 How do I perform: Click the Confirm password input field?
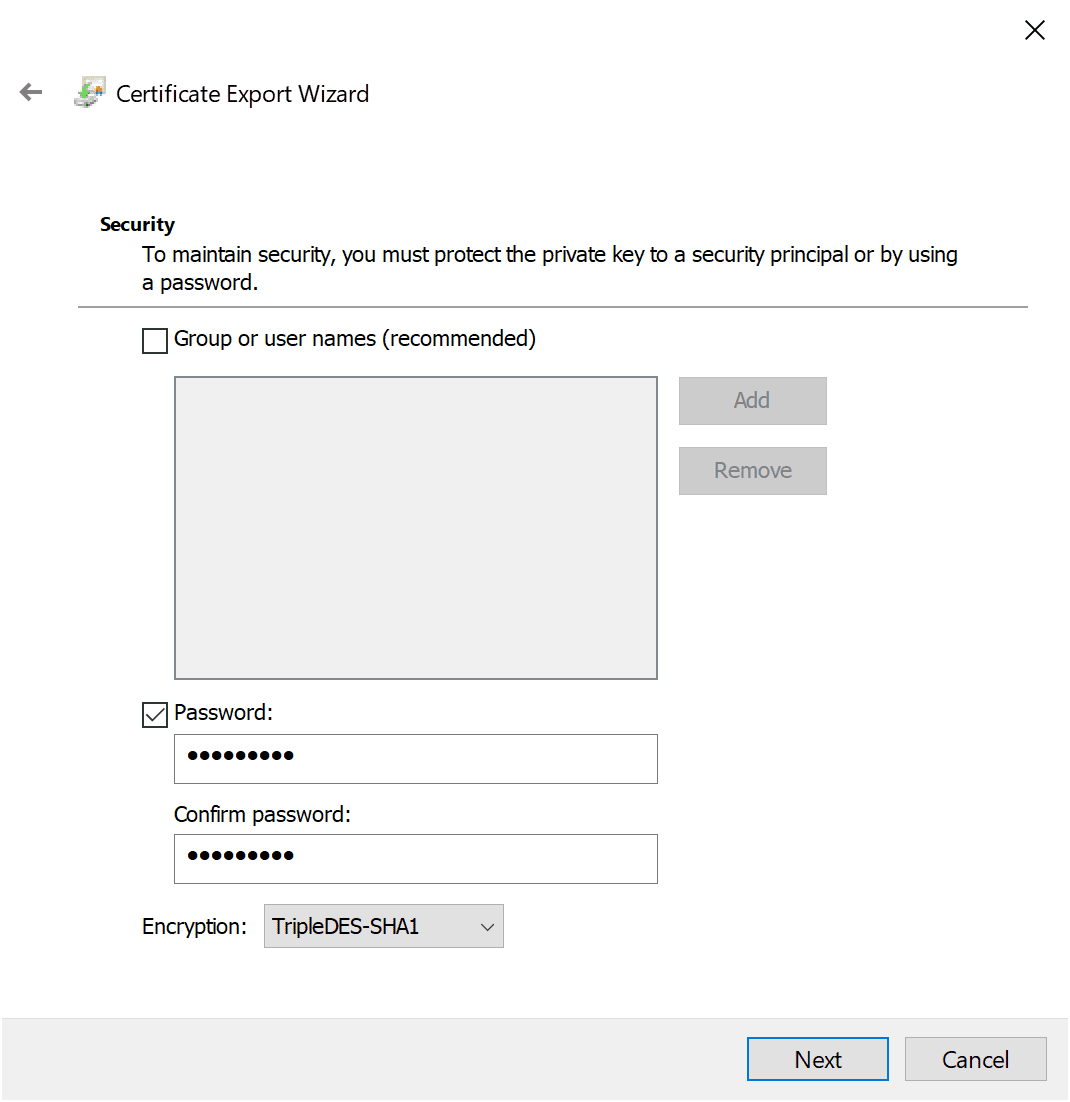click(415, 858)
